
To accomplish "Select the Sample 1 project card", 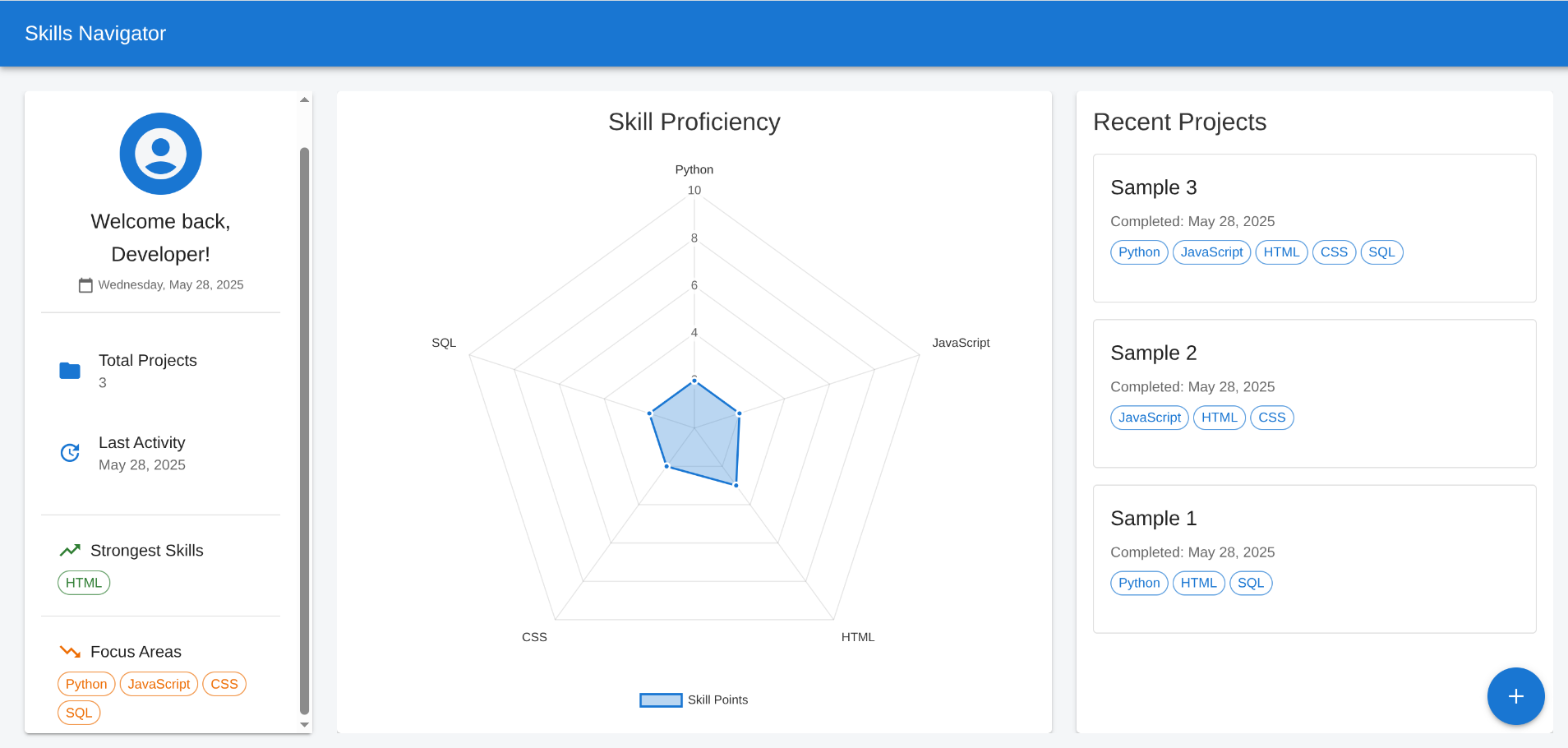I will point(1313,559).
